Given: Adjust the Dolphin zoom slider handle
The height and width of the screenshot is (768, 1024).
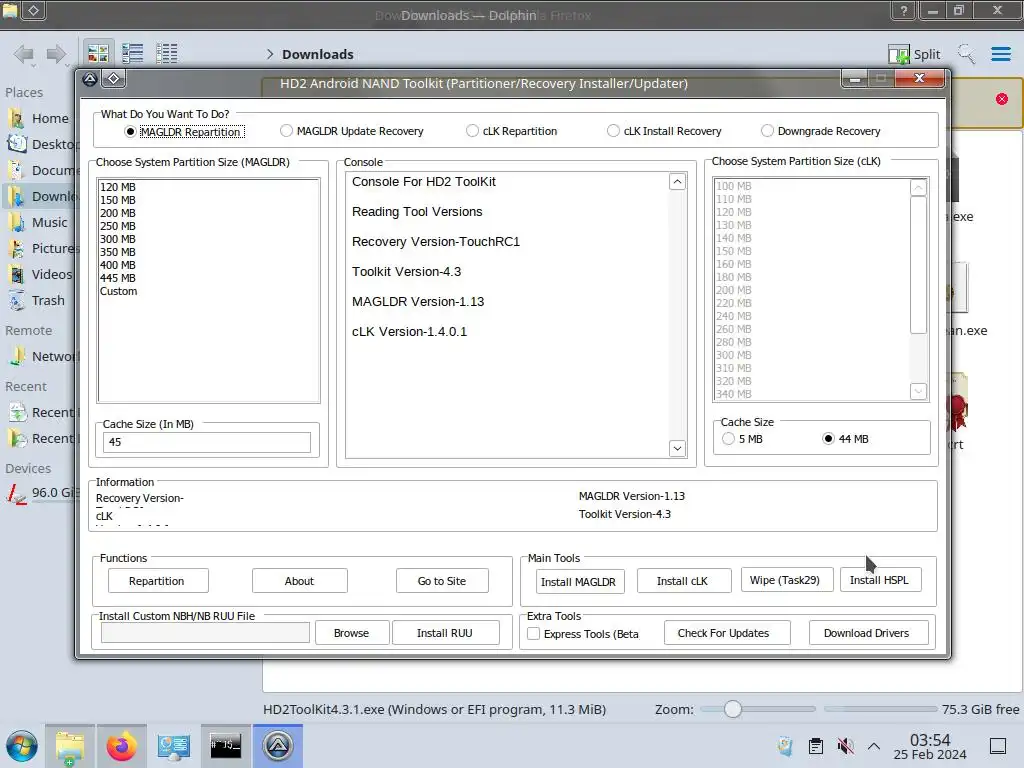Looking at the screenshot, I should coord(733,709).
